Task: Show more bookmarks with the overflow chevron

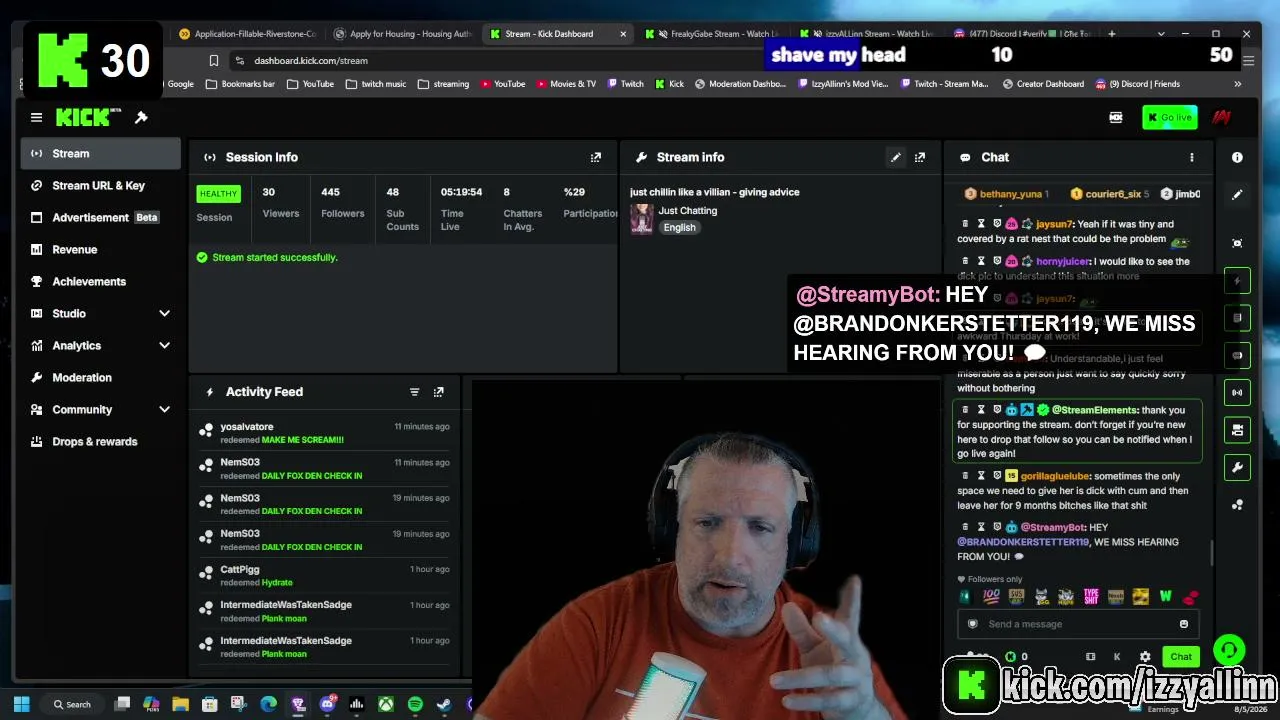Action: (x=1237, y=84)
